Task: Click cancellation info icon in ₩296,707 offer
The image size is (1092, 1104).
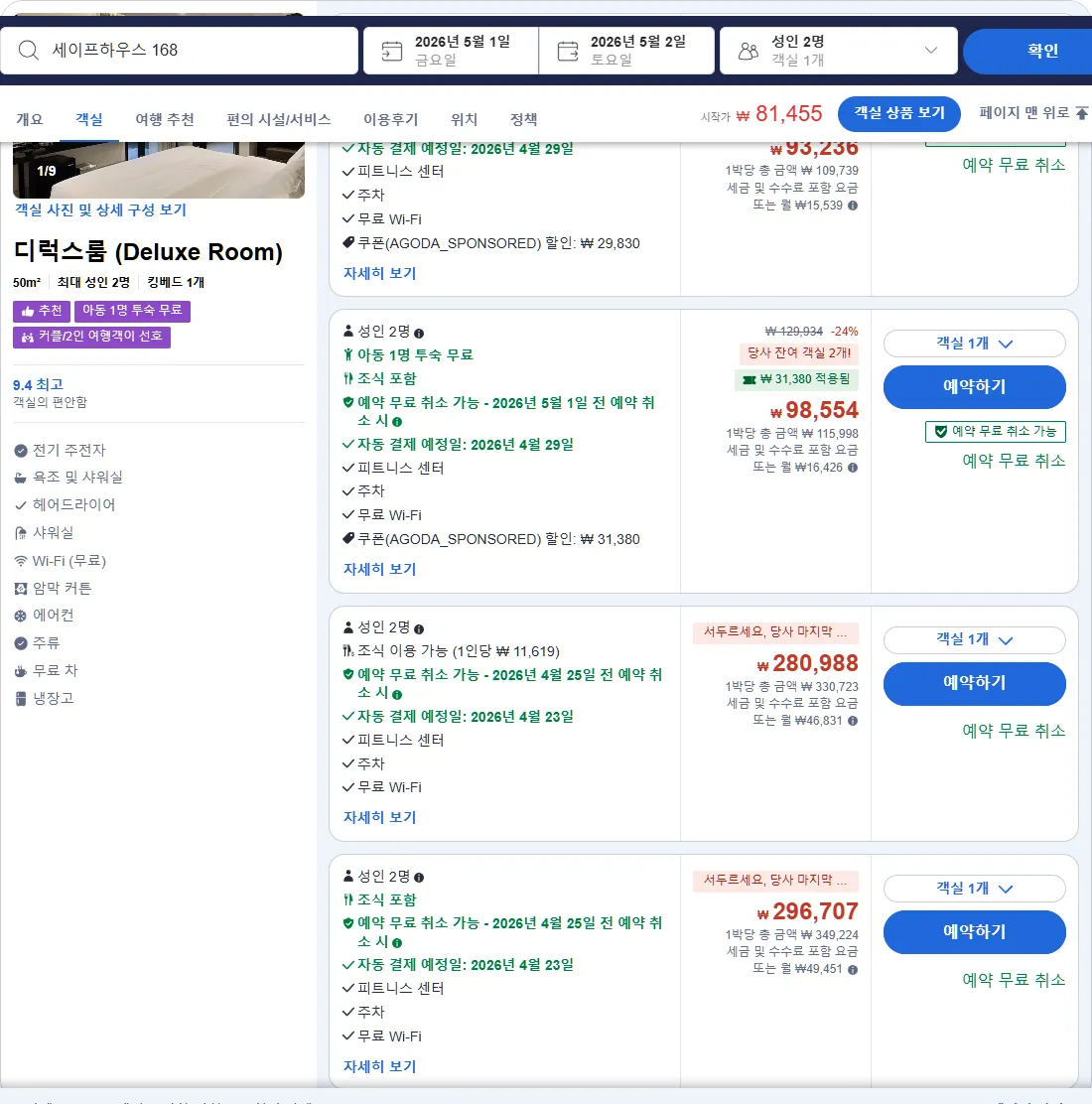Action: (x=397, y=943)
